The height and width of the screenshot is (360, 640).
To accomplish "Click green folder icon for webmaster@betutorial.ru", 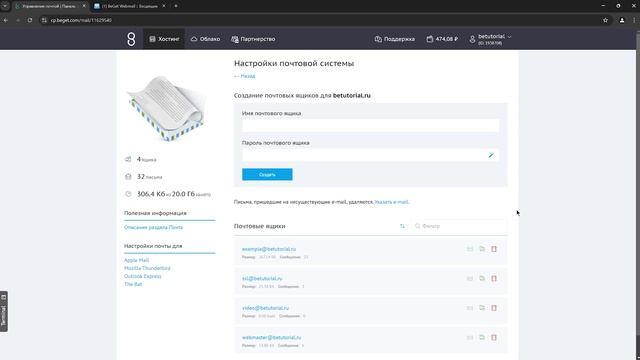I will pyautogui.click(x=482, y=338).
